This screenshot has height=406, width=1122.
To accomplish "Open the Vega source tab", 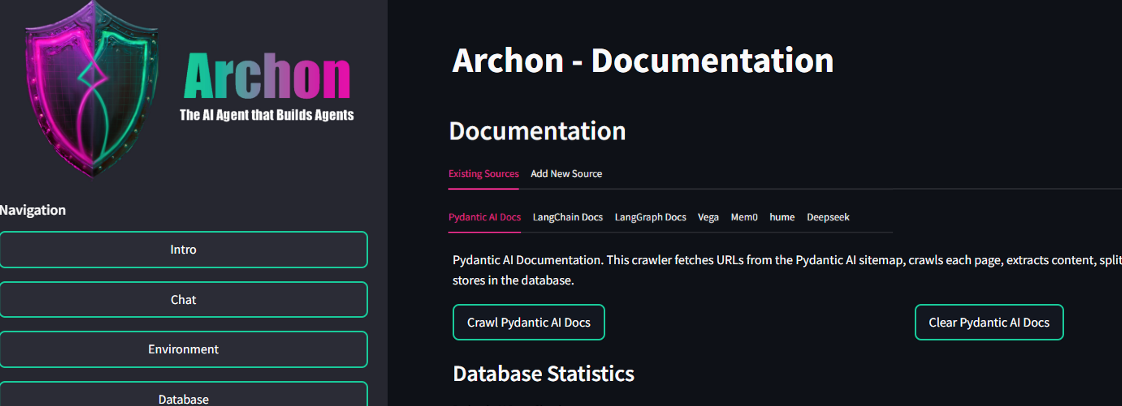I will 708,218.
